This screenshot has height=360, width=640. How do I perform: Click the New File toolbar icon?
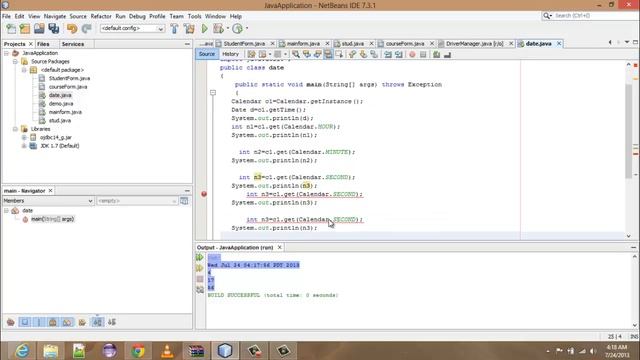11,29
